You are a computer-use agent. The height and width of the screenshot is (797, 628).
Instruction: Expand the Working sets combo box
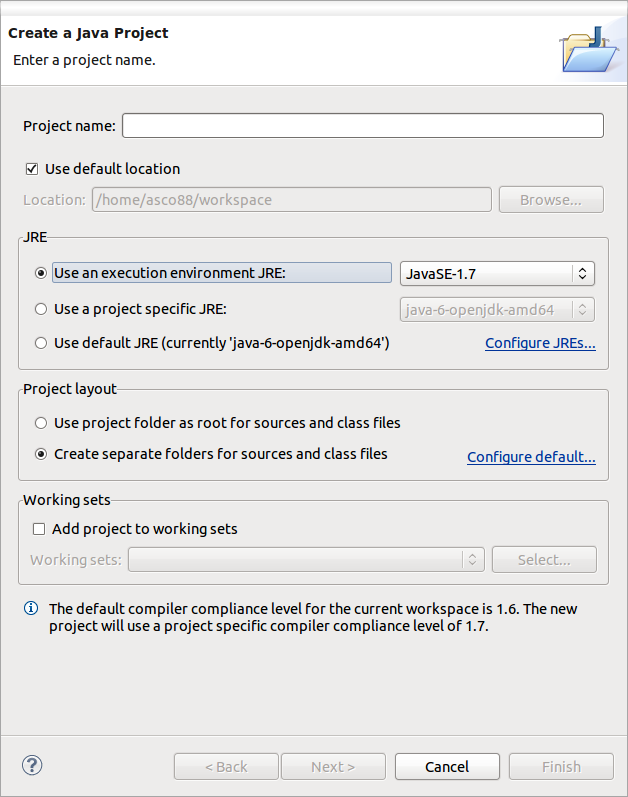click(306, 560)
